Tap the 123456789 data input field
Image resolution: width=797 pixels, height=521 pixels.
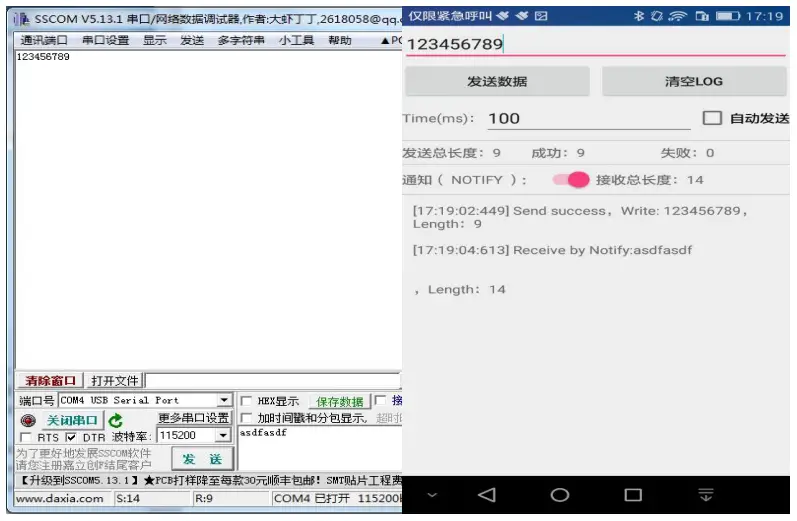595,44
